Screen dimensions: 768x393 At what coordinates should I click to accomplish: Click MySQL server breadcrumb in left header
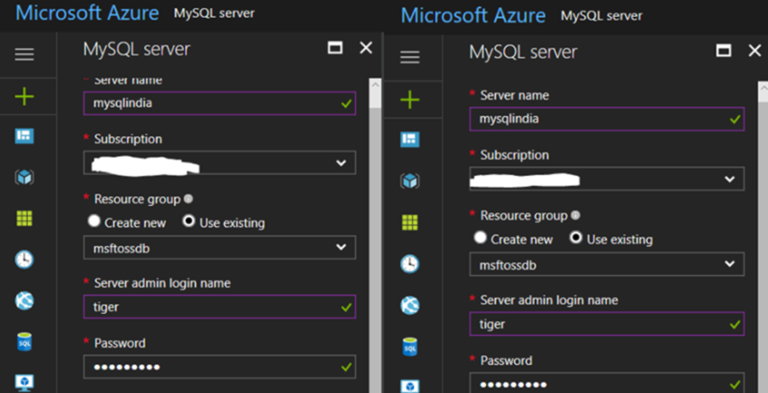tap(214, 13)
